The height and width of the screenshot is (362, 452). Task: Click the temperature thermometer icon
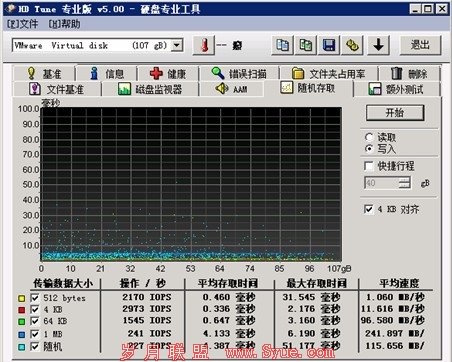tap(204, 45)
